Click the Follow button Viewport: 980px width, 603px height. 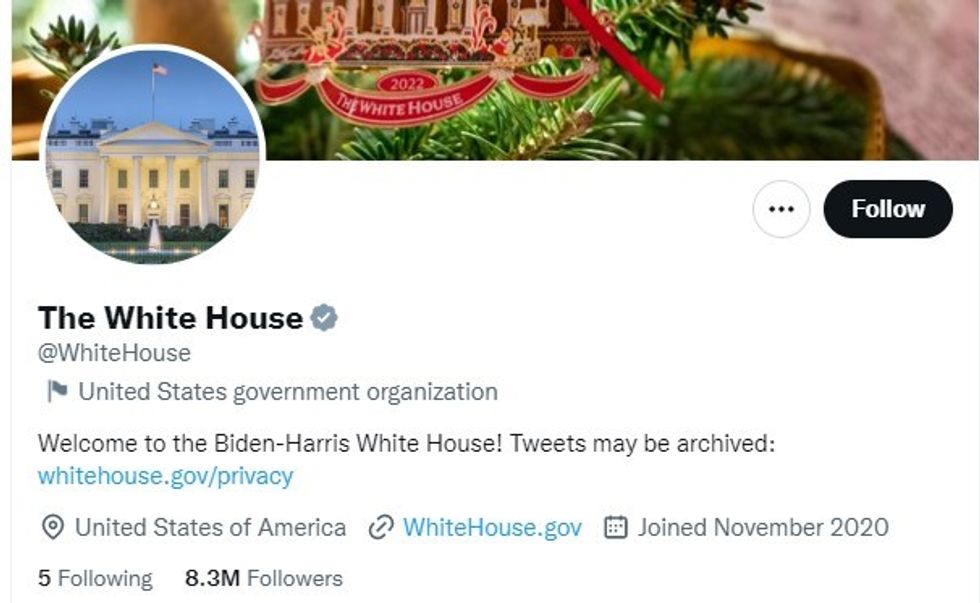888,209
